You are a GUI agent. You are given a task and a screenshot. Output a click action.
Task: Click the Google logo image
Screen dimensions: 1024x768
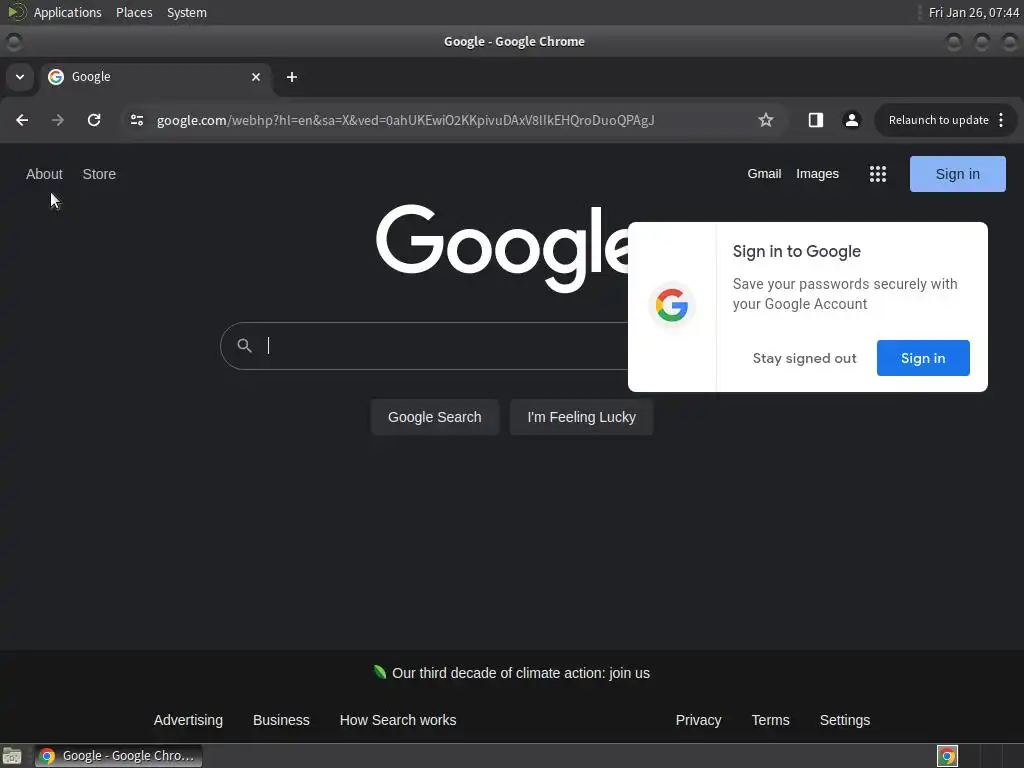tap(502, 247)
